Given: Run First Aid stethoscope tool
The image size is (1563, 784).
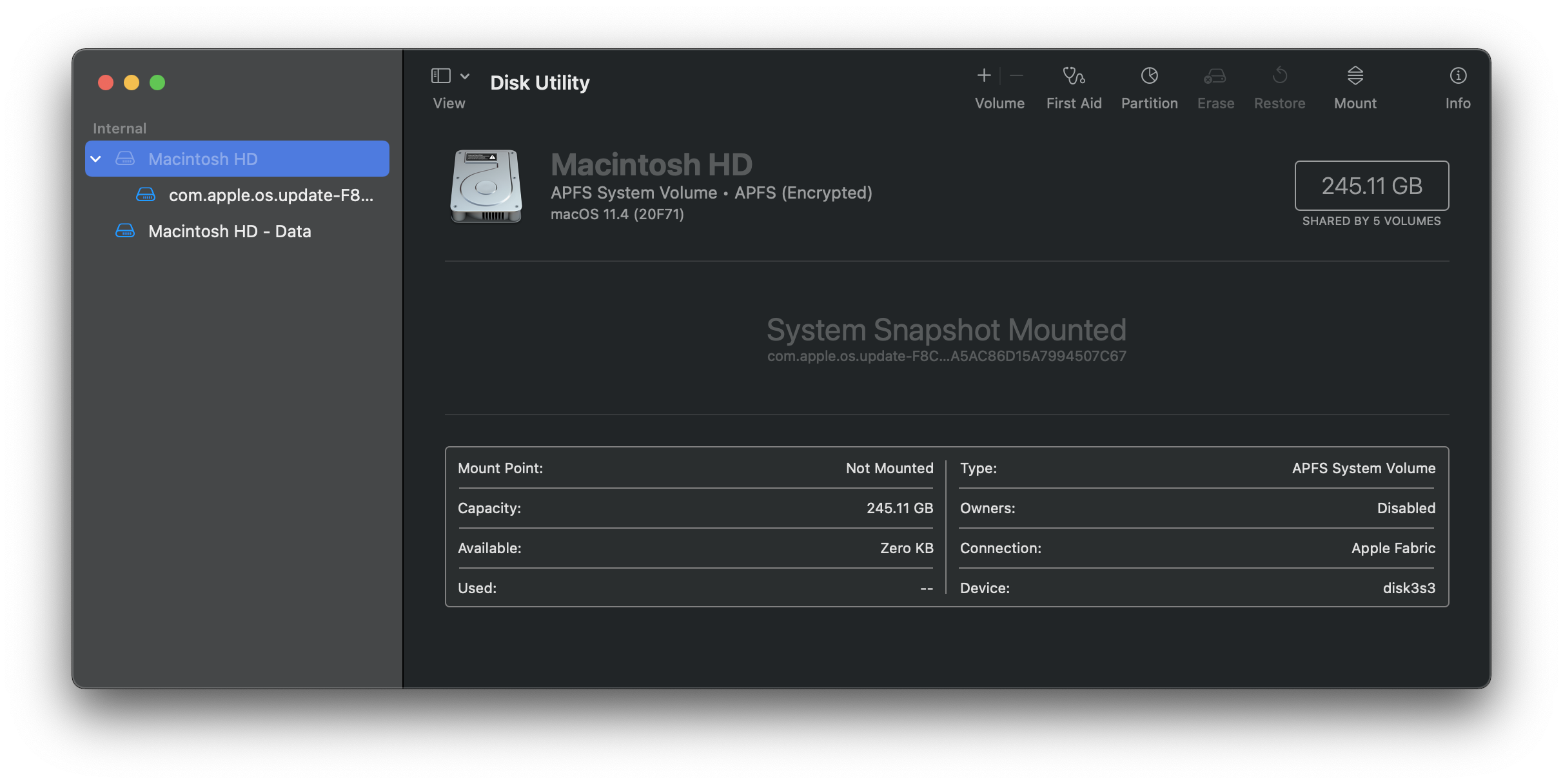Looking at the screenshot, I should 1074,76.
